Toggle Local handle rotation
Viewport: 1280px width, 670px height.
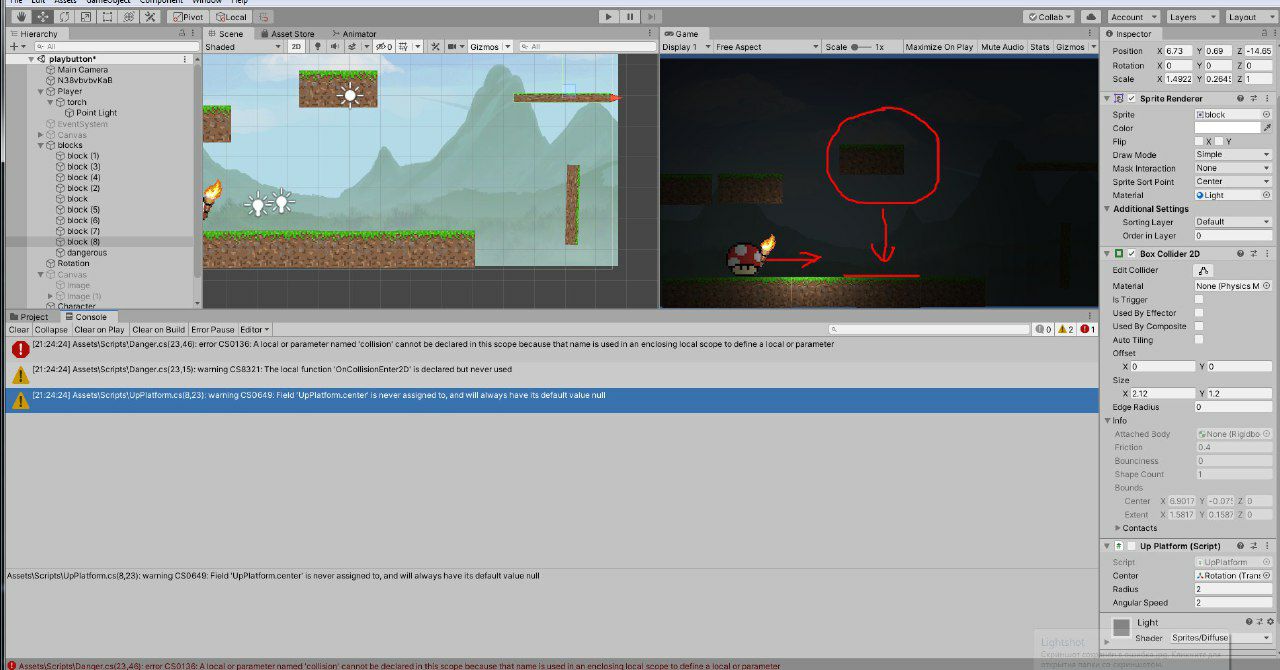(x=231, y=17)
